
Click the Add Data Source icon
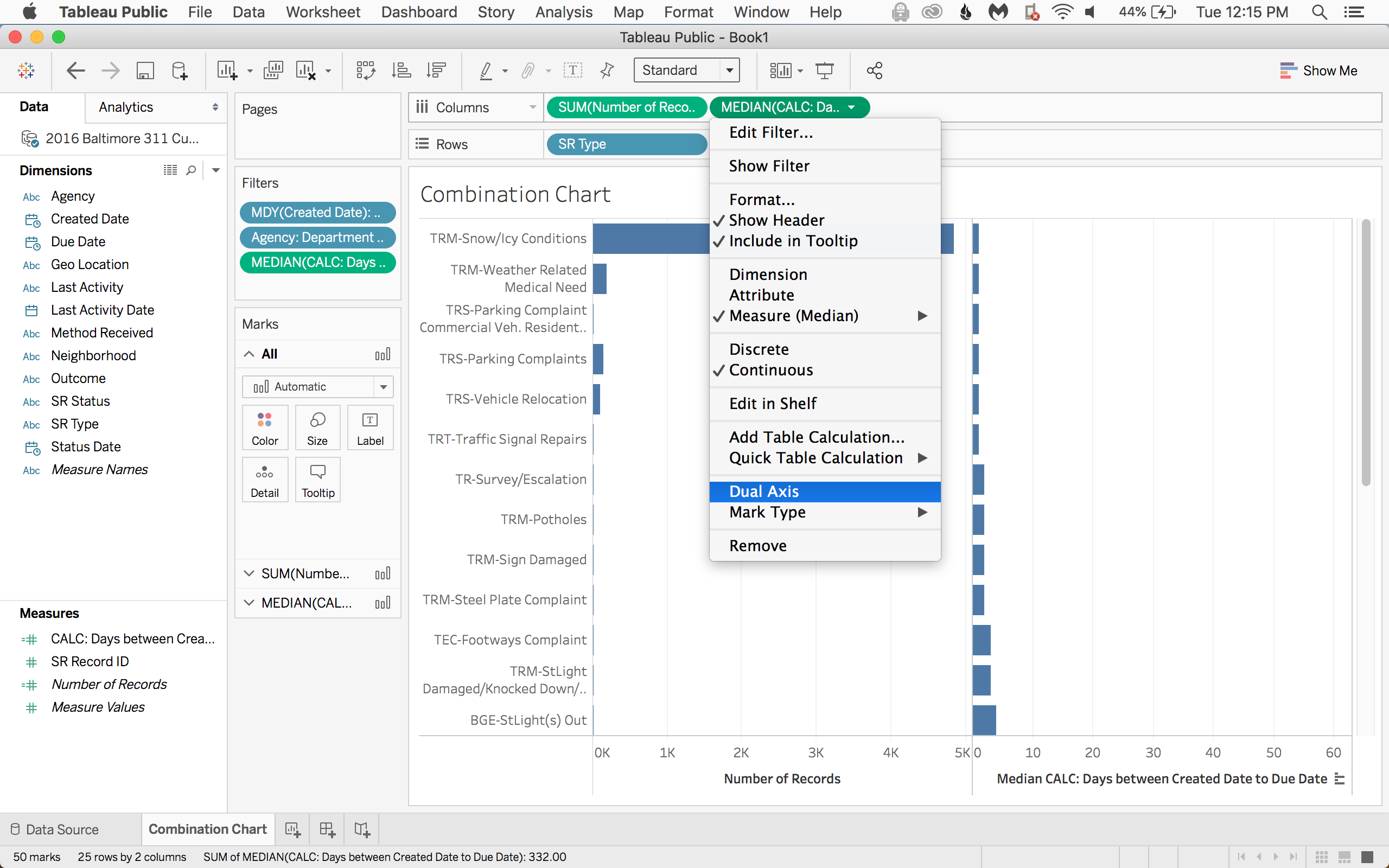180,71
